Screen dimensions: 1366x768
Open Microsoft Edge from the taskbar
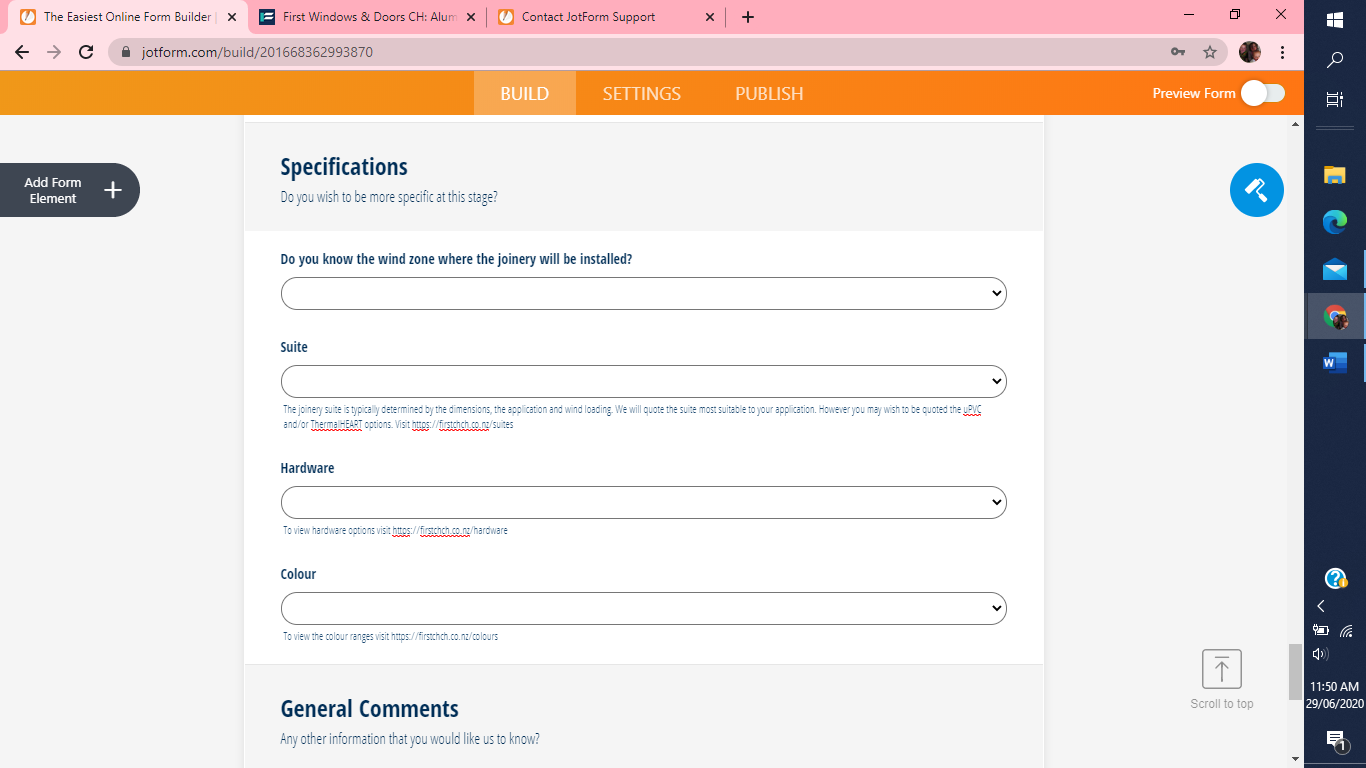point(1334,222)
